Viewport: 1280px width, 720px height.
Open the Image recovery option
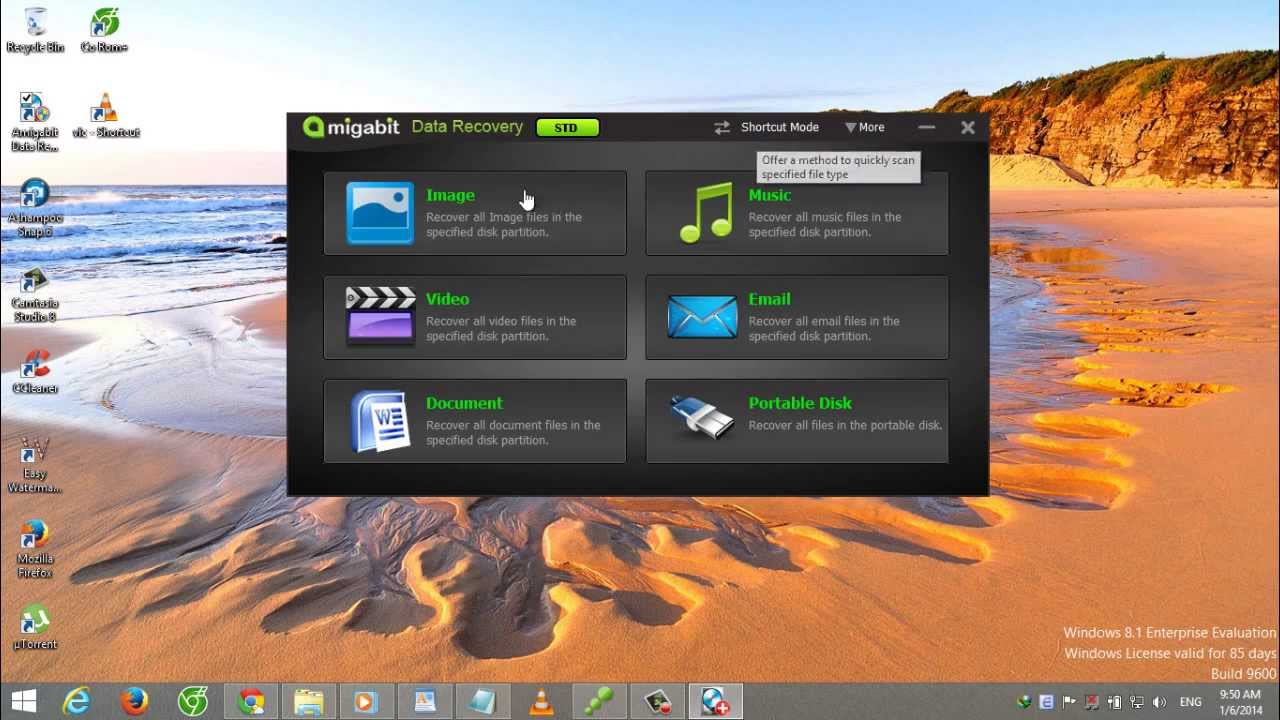pyautogui.click(x=475, y=213)
